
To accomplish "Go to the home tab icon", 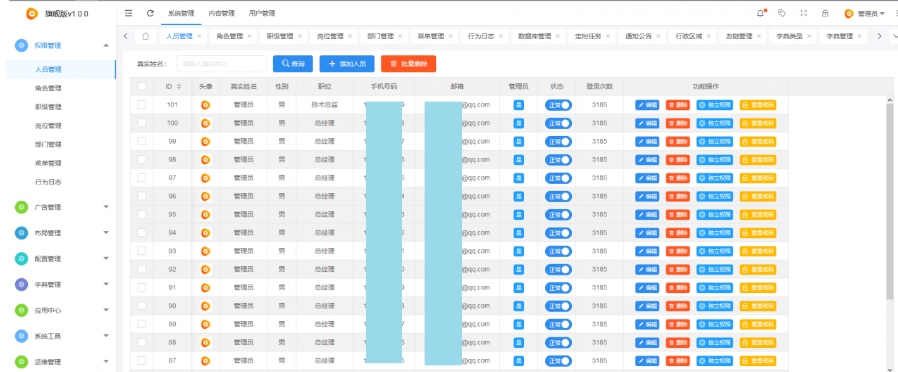I will tap(145, 36).
